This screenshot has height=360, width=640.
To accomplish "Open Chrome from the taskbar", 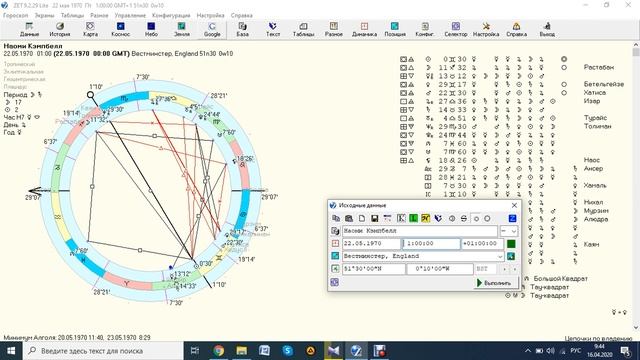I will 219,351.
